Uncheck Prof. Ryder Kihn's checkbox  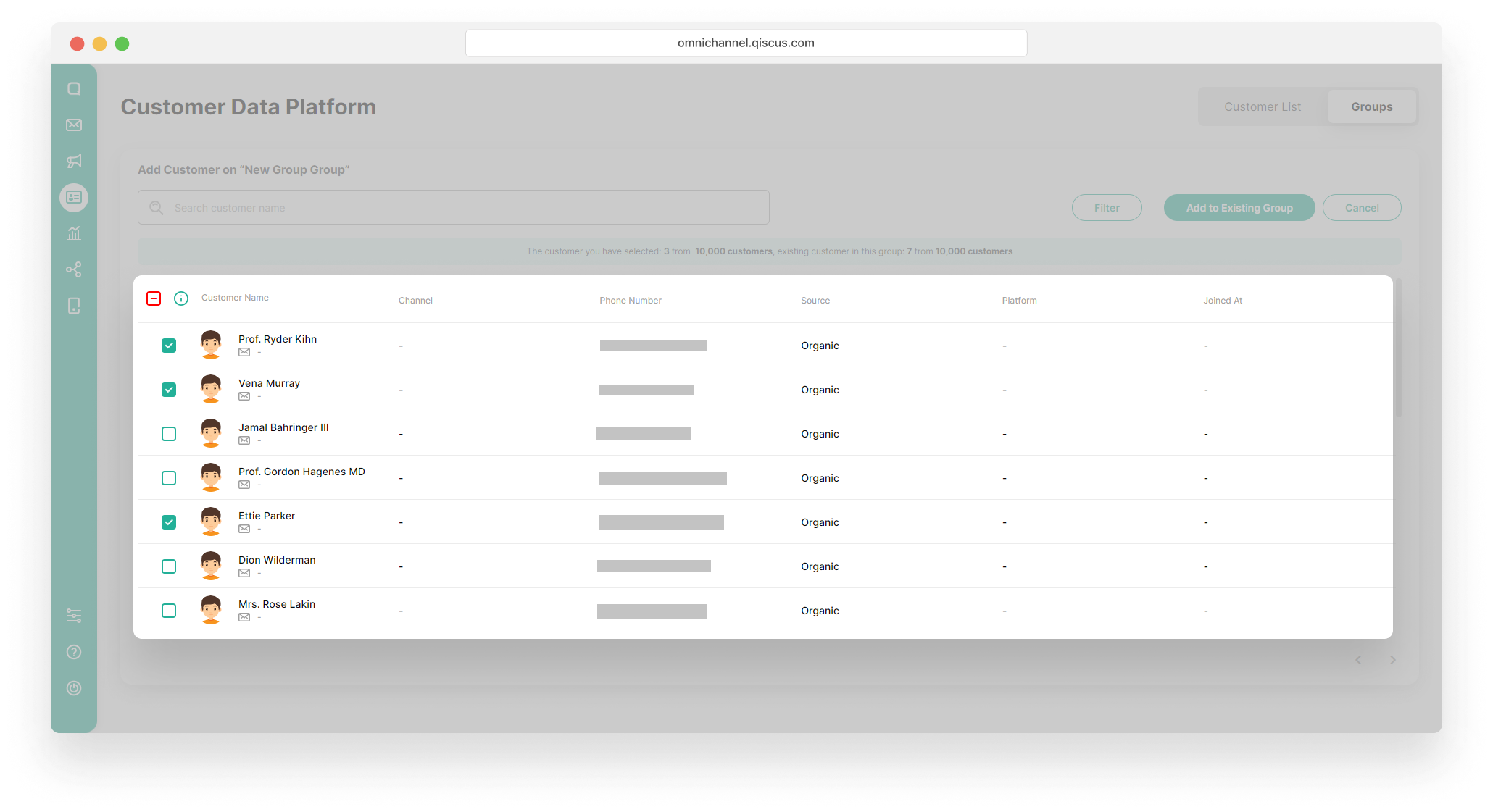(x=169, y=346)
